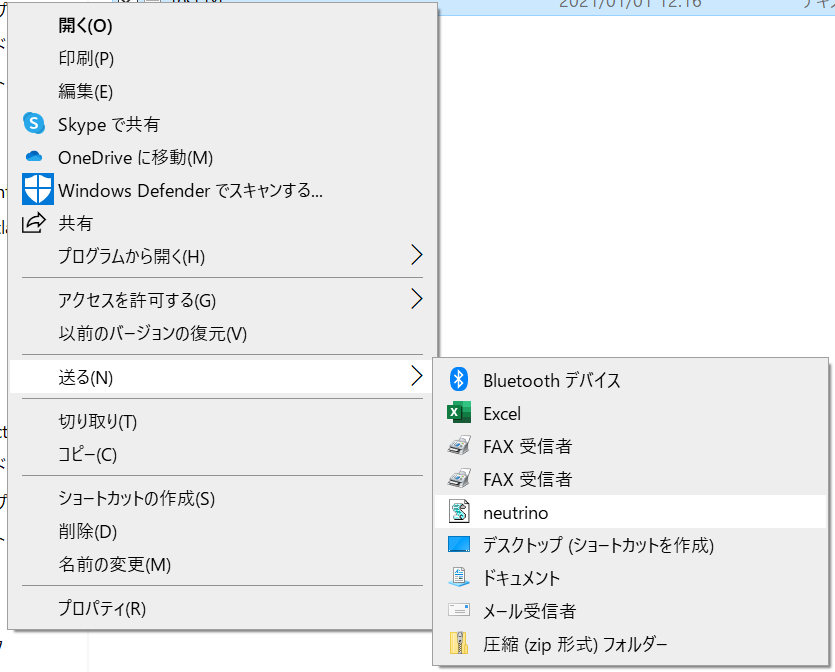
Task: Click the Bluetooth icon in submenu
Action: point(459,380)
